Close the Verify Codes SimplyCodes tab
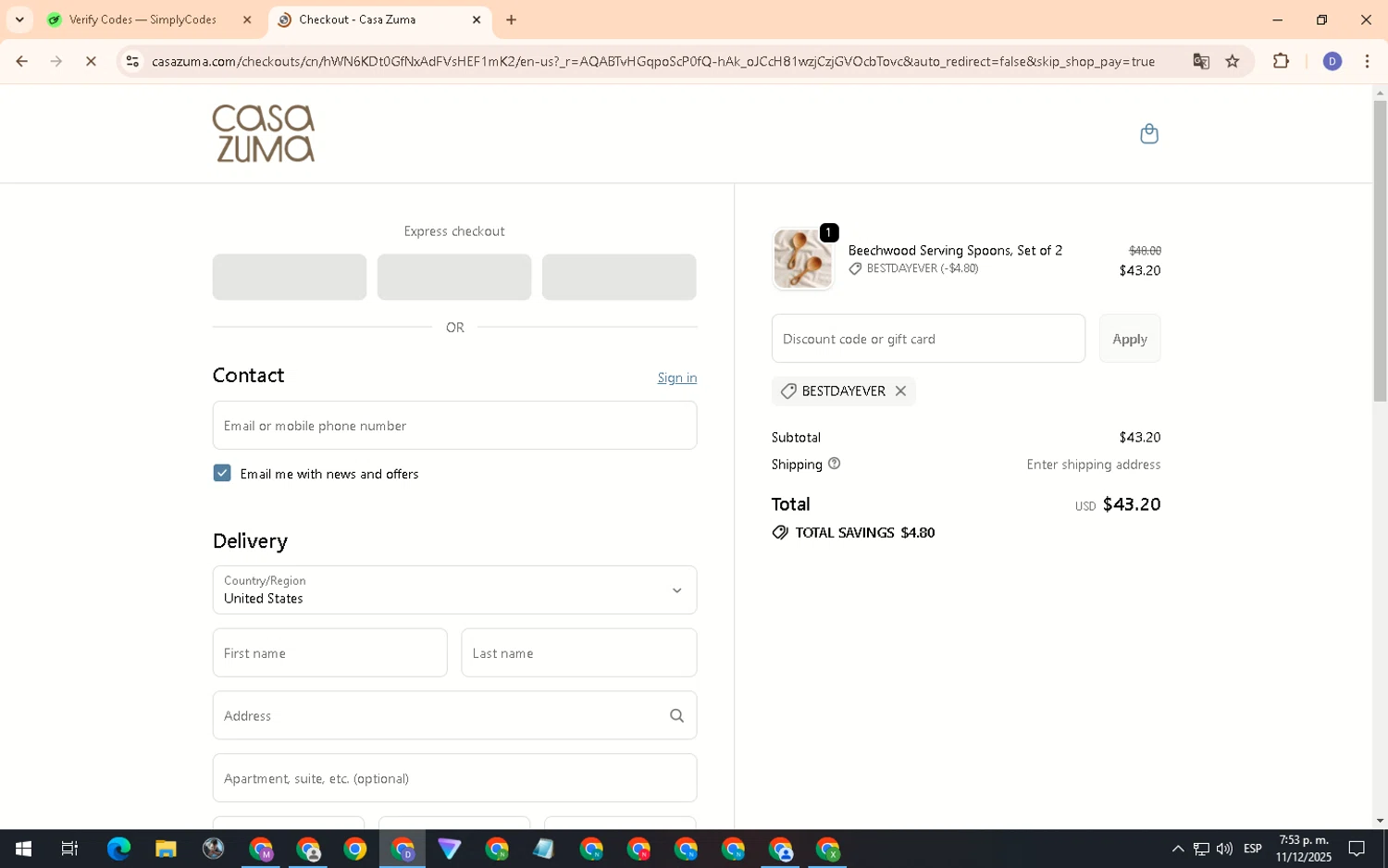The image size is (1388, 868). click(247, 19)
